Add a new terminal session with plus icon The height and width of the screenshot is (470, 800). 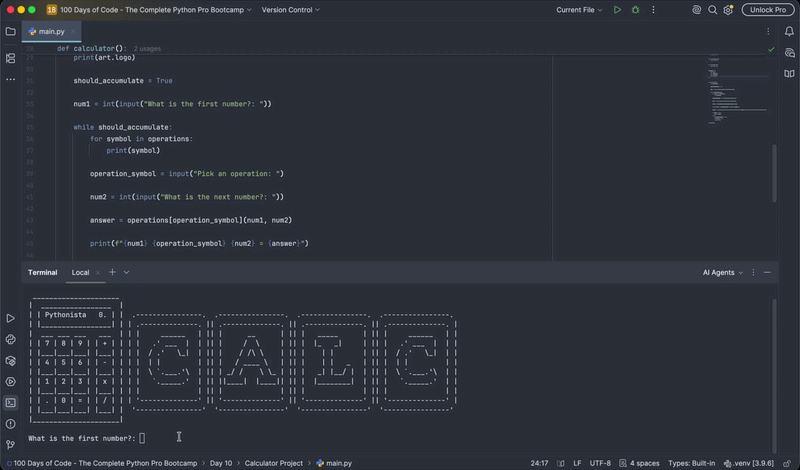(112, 273)
